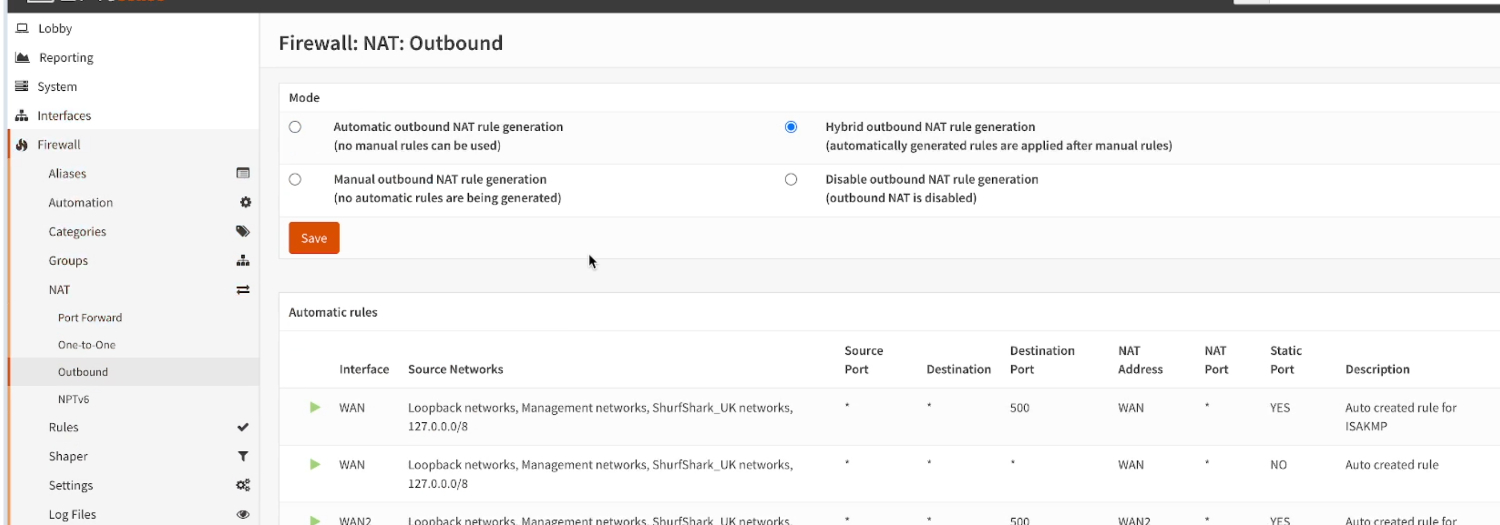Click green play icon of ISAKMP WAN rule
The width and height of the screenshot is (1500, 525).
click(x=315, y=408)
